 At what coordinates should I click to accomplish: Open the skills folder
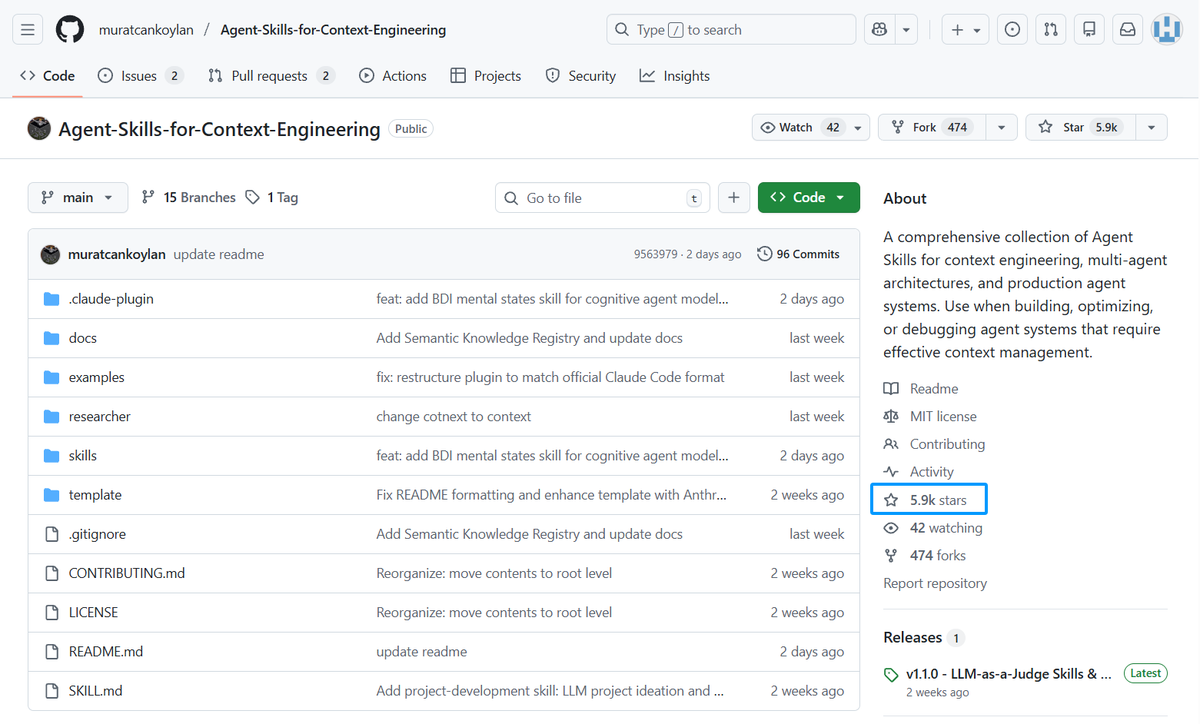(83, 456)
